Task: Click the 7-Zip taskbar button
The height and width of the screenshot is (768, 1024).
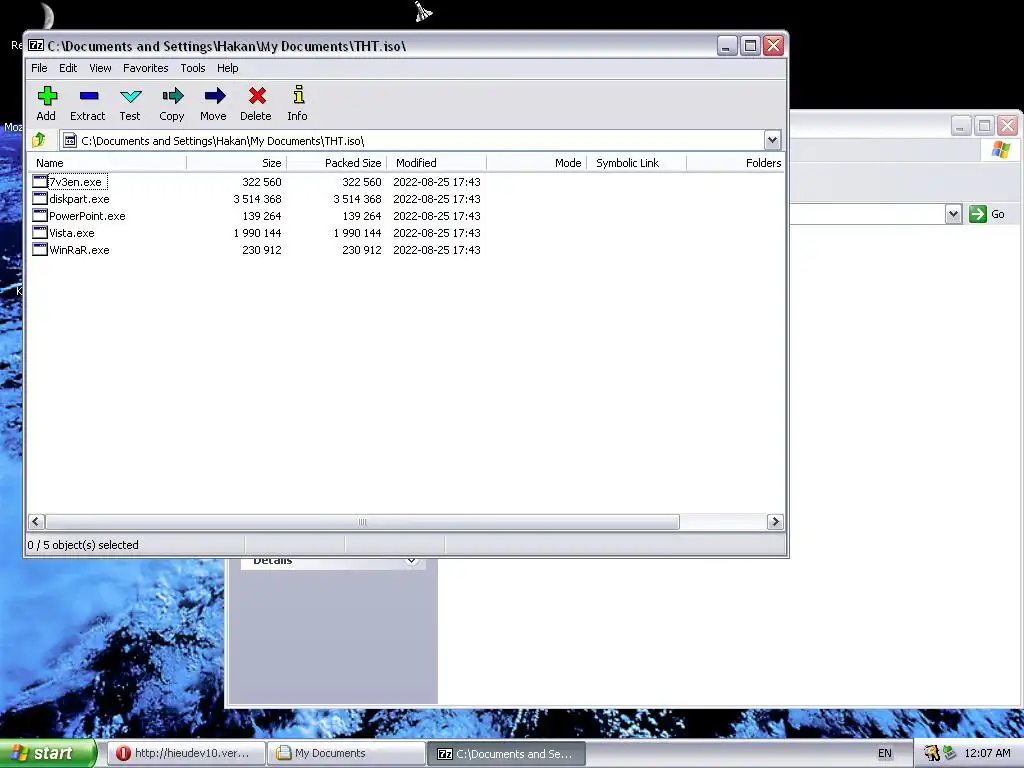Action: 506,753
